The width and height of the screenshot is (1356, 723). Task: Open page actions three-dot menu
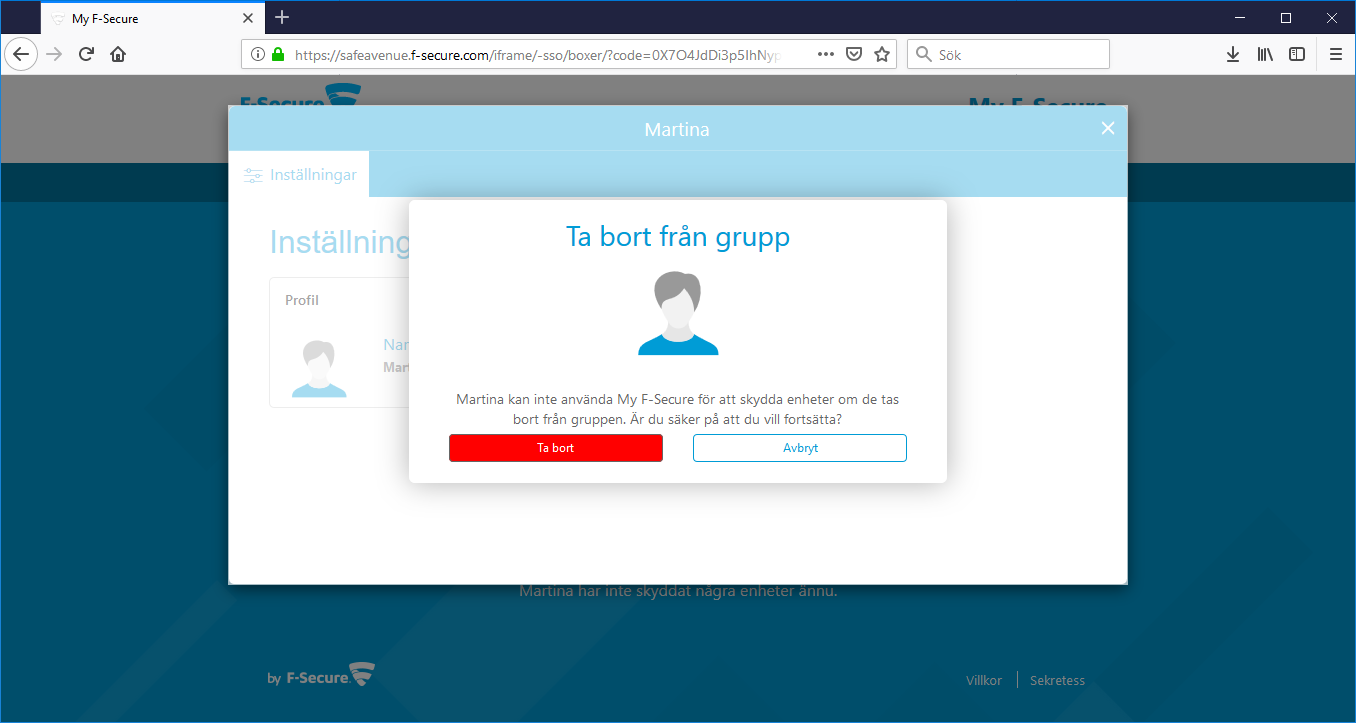click(x=826, y=54)
